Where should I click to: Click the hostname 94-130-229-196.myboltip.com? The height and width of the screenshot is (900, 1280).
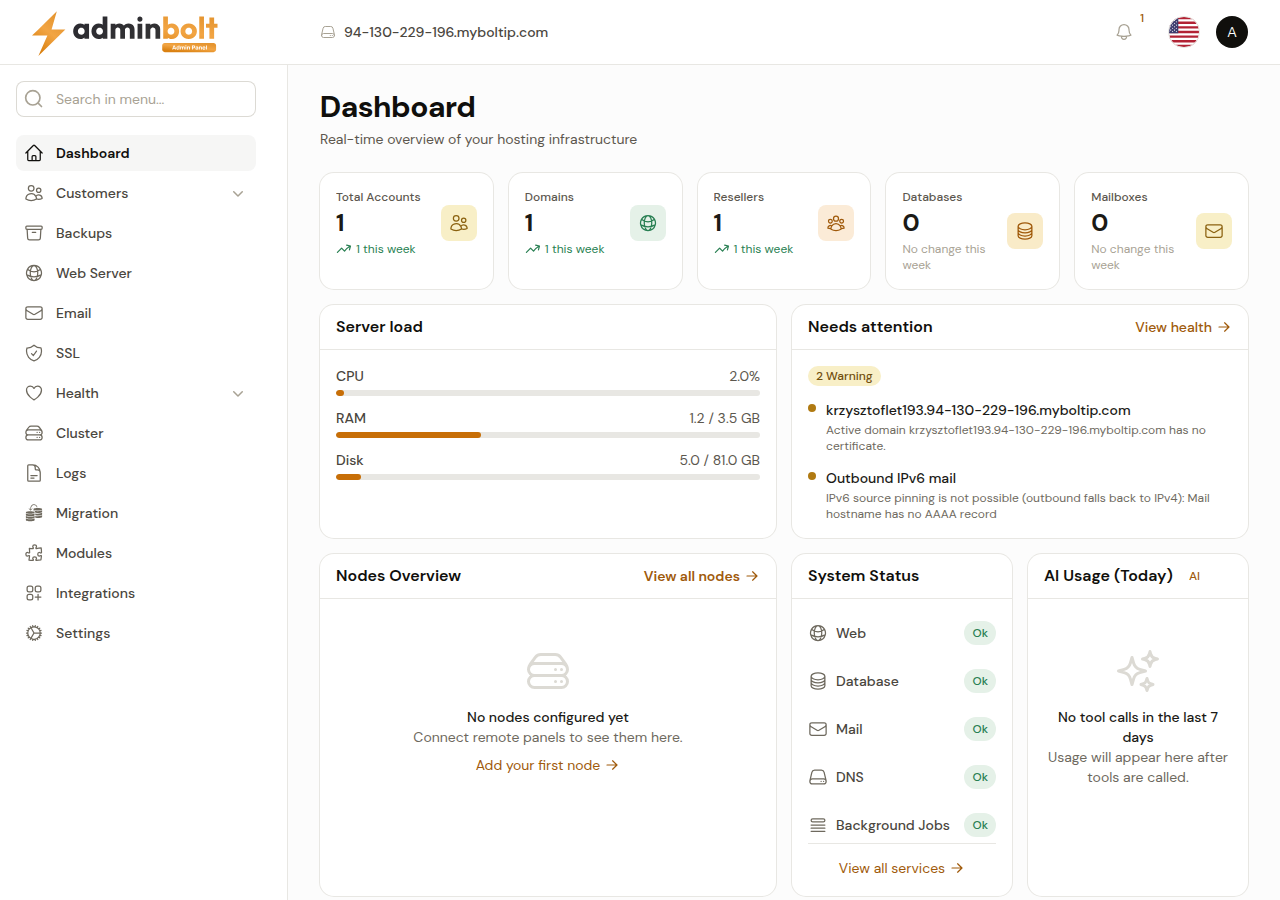(446, 32)
